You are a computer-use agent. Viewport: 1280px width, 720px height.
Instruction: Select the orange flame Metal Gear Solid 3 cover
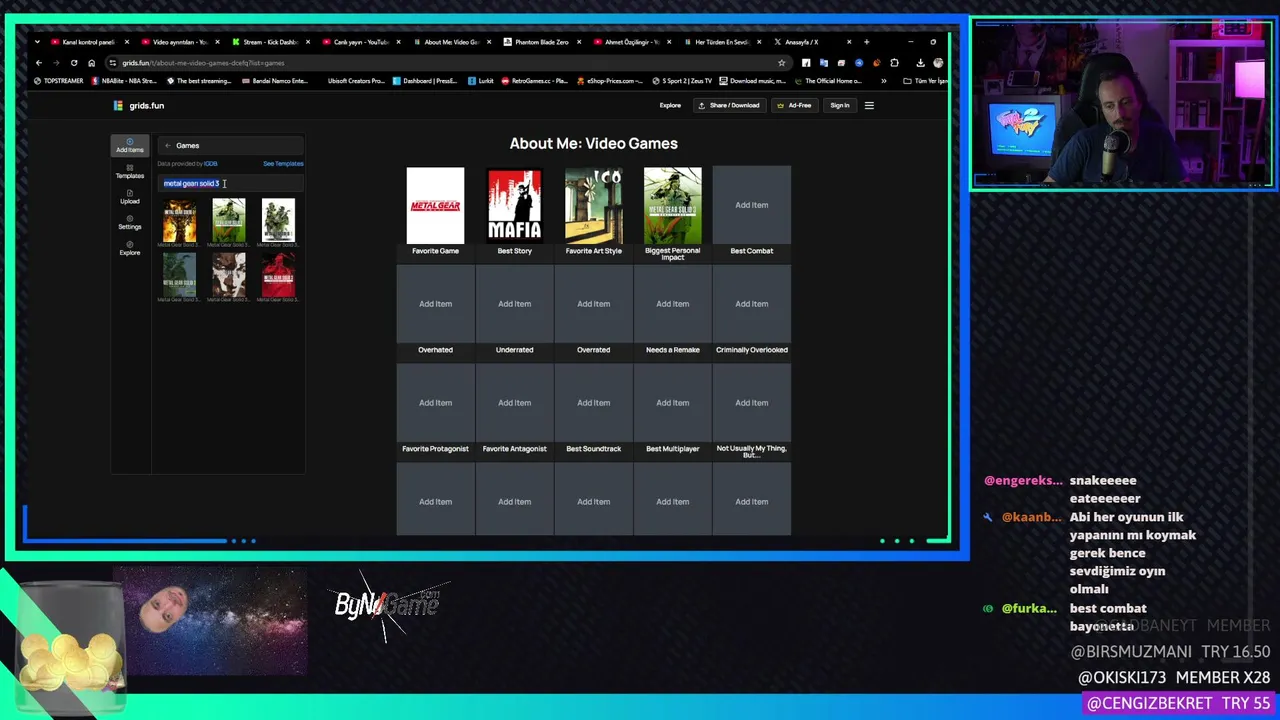point(180,220)
